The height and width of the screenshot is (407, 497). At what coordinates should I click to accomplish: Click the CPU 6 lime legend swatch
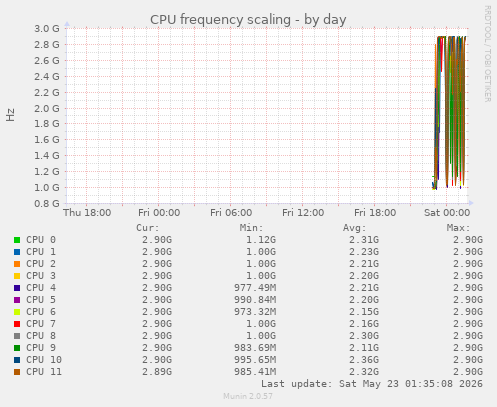17,312
